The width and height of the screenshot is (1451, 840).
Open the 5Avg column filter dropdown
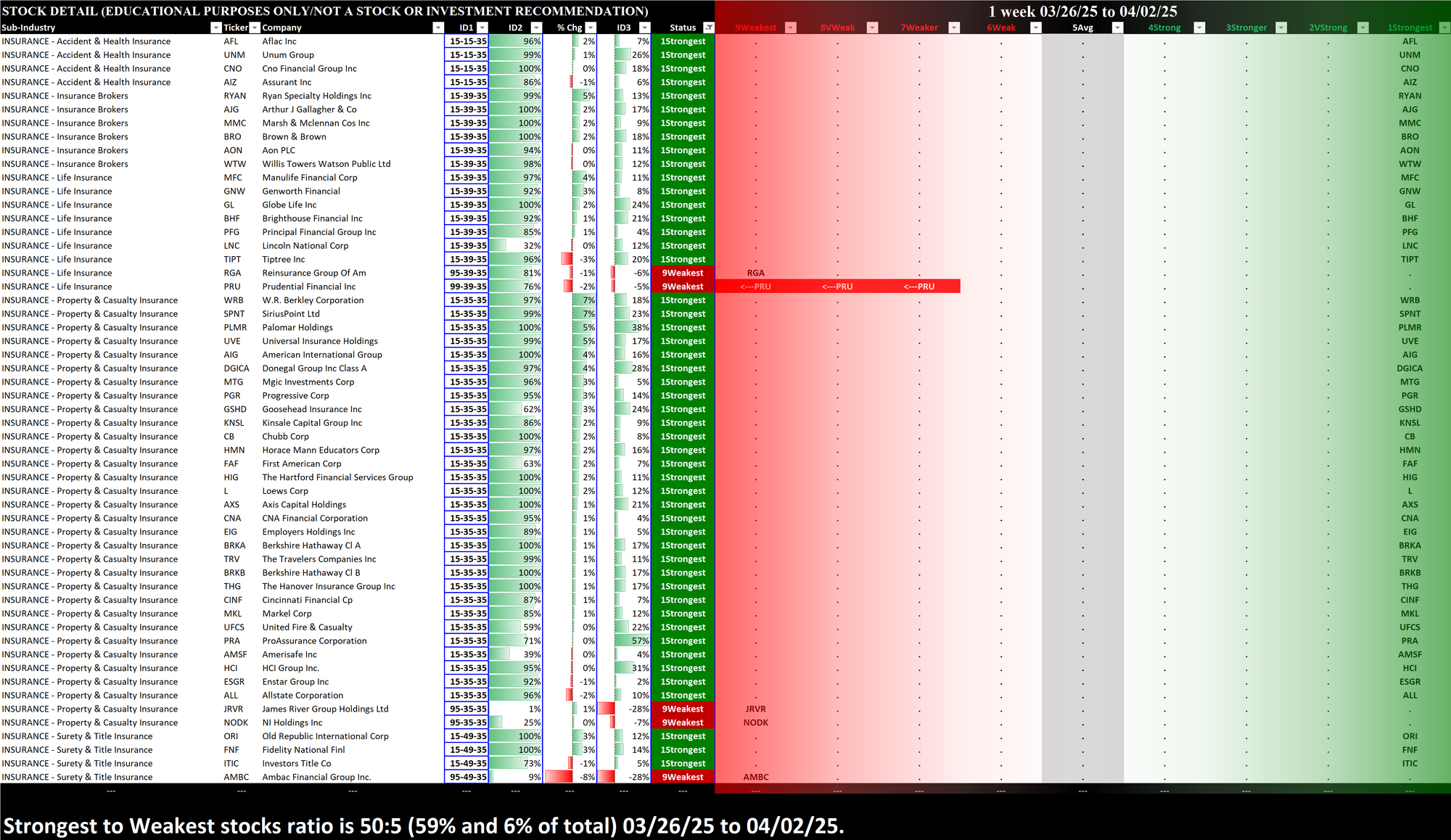(1117, 28)
